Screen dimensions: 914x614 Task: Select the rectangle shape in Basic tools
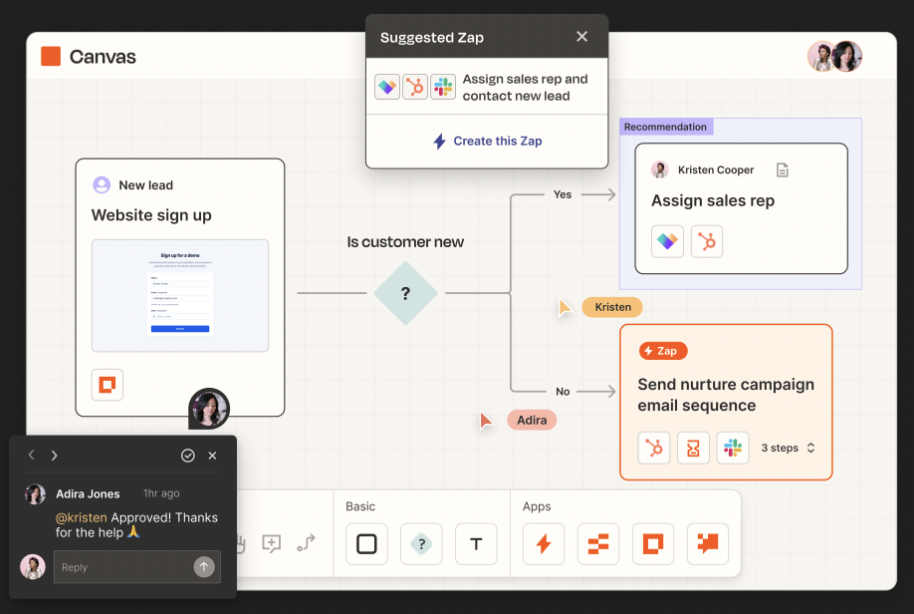point(367,544)
